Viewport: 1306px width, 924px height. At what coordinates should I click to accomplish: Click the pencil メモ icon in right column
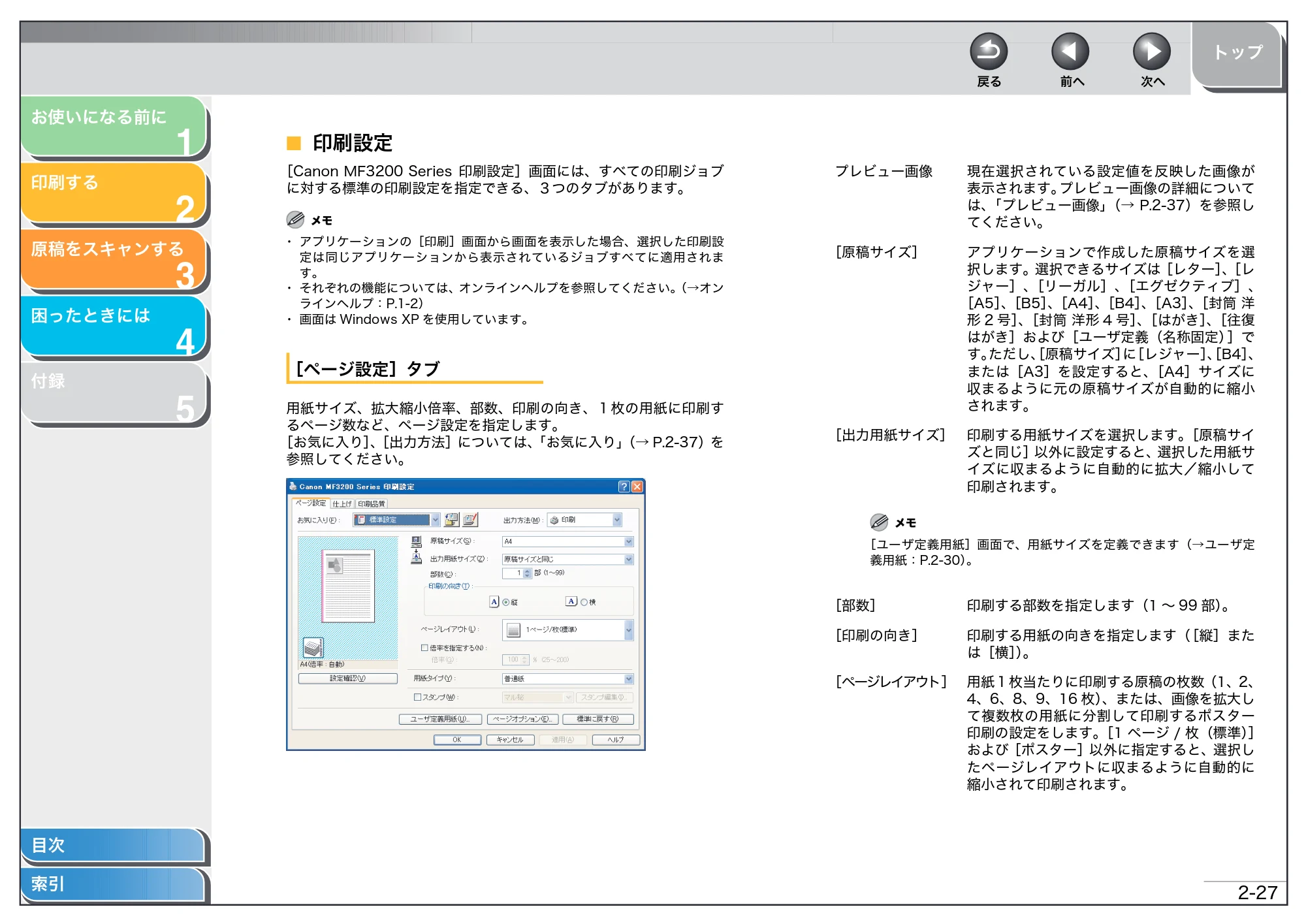[x=879, y=522]
